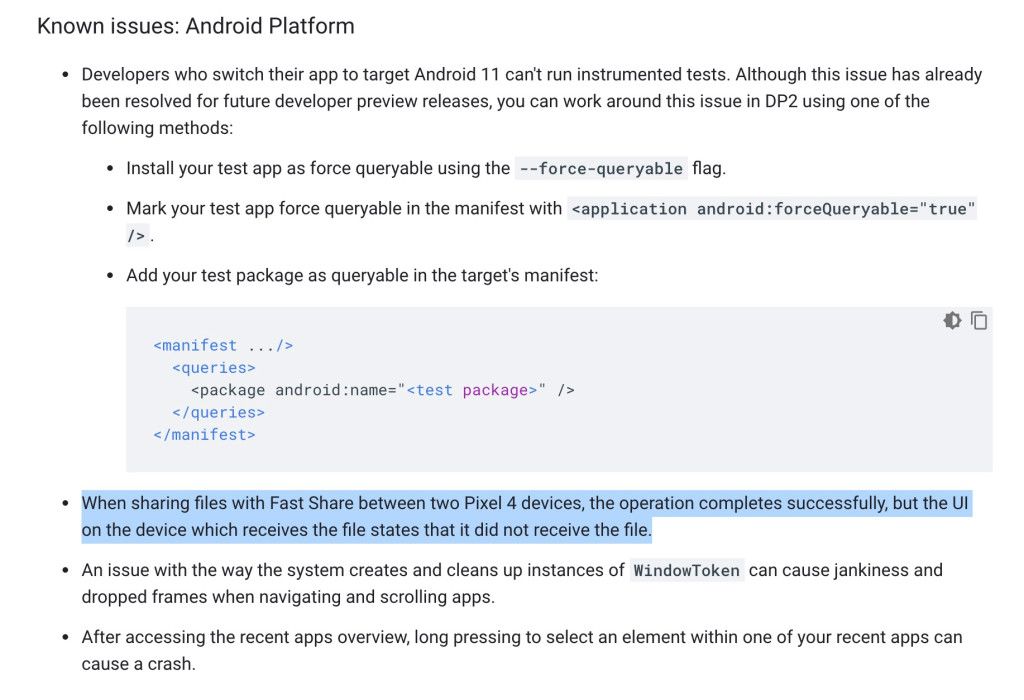The height and width of the screenshot is (700, 1024).
Task: Click the opening <queries> tag in code
Action: pos(214,367)
